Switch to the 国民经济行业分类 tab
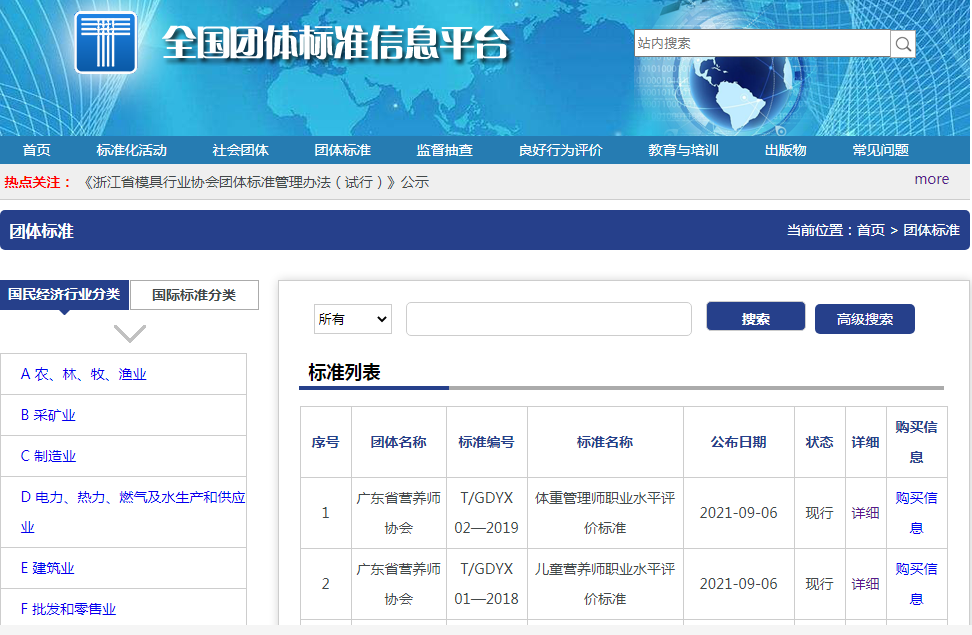 coord(65,294)
